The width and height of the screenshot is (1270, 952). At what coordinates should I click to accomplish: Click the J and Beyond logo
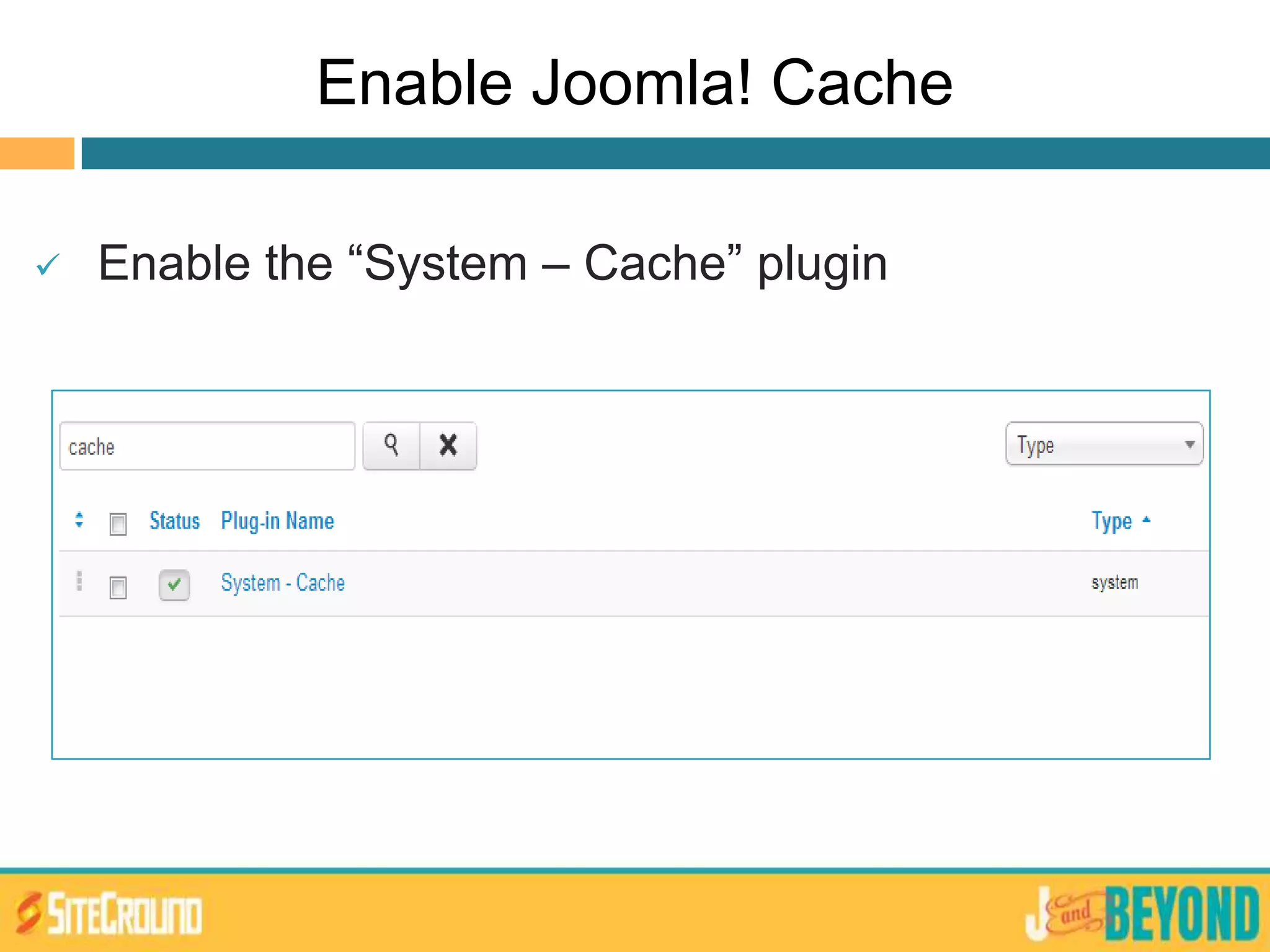coord(1142,914)
